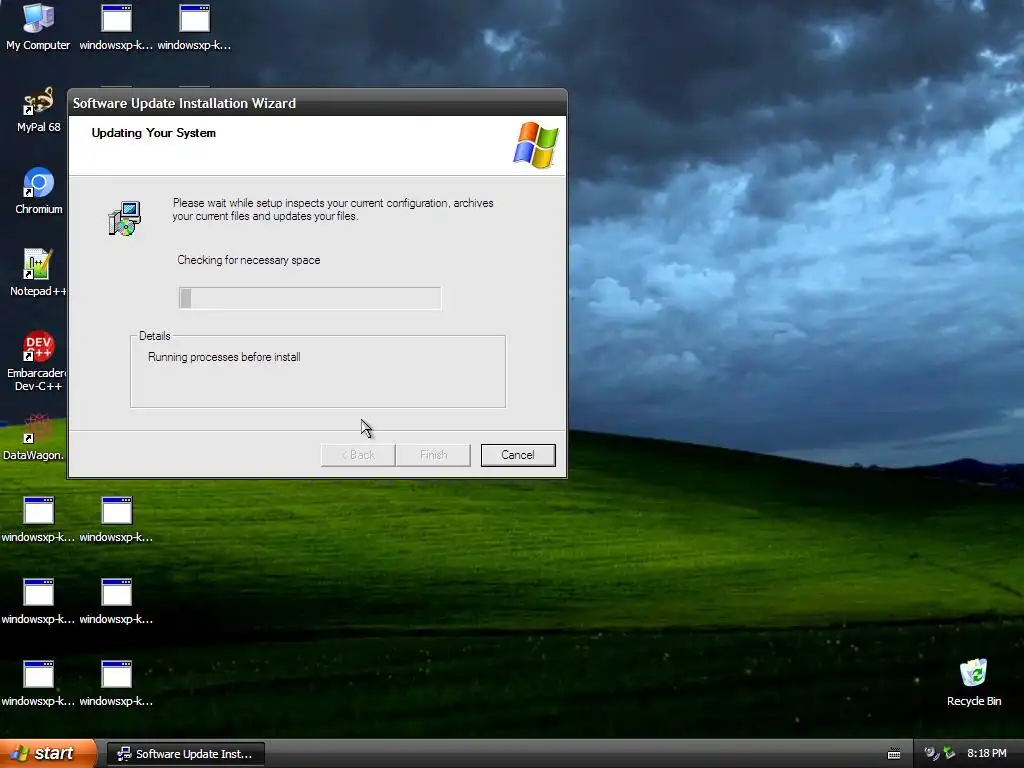Image resolution: width=1024 pixels, height=768 pixels.
Task: Click the "Details" group label
Action: click(x=155, y=336)
